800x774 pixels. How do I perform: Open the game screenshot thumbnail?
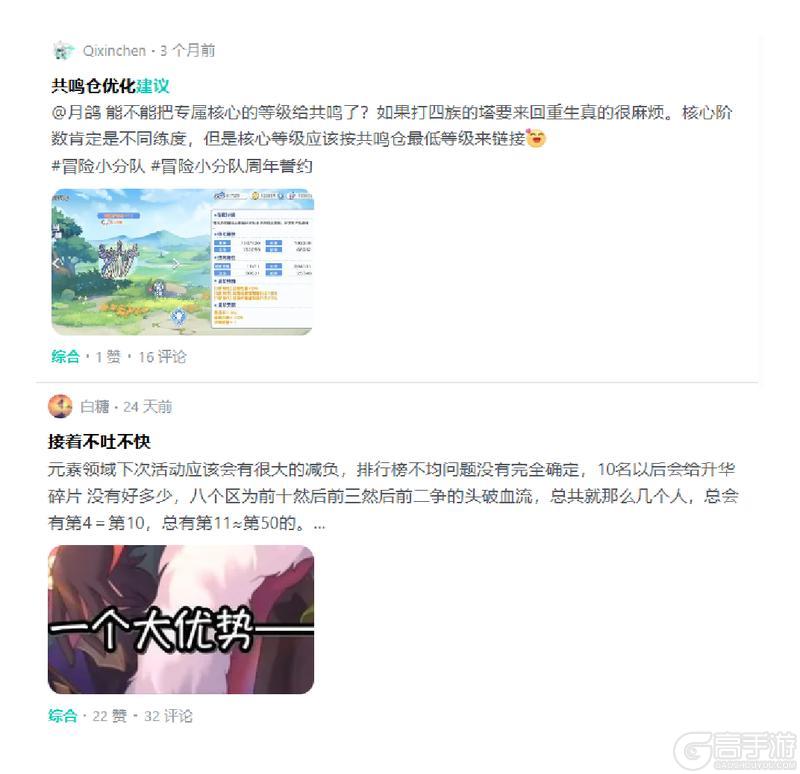(x=182, y=262)
